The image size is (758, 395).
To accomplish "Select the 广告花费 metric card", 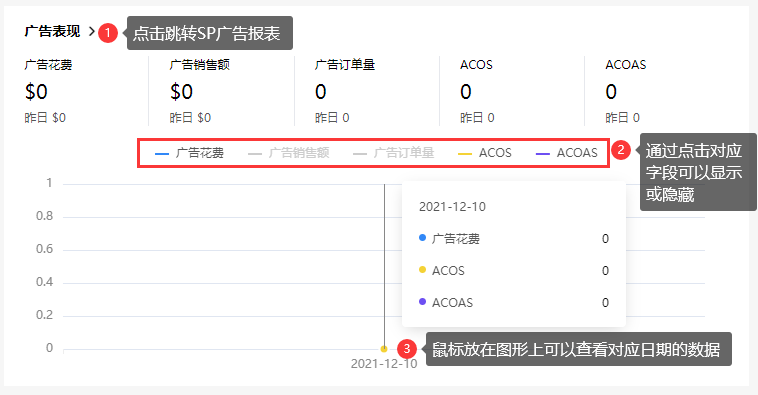I will [x=82, y=91].
